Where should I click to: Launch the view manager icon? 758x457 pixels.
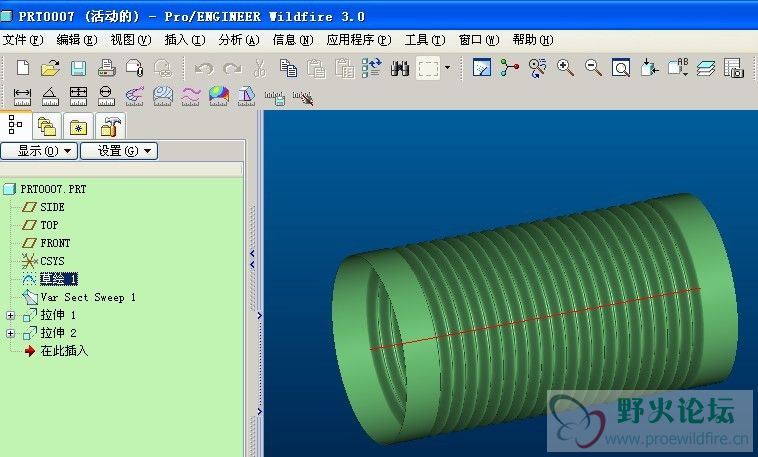[x=733, y=68]
